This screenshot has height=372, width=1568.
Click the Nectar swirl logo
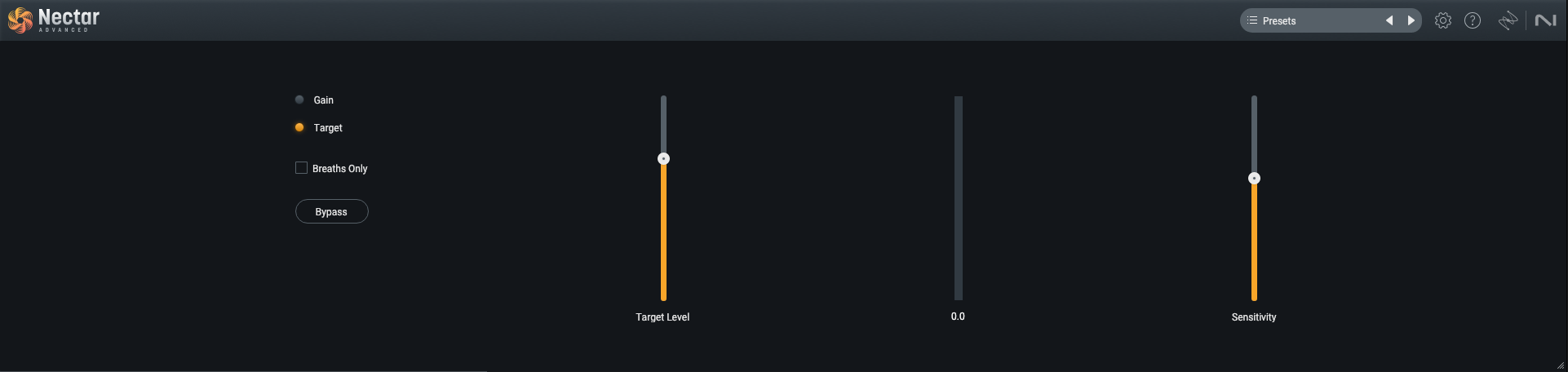[20, 20]
